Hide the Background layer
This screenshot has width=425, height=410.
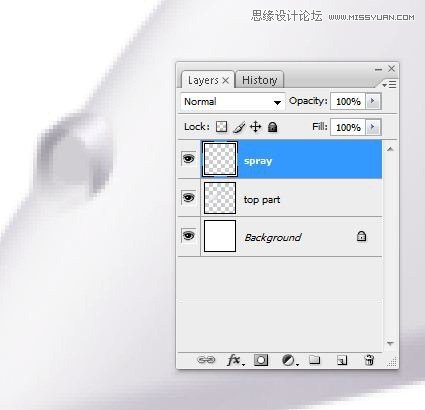coord(188,236)
